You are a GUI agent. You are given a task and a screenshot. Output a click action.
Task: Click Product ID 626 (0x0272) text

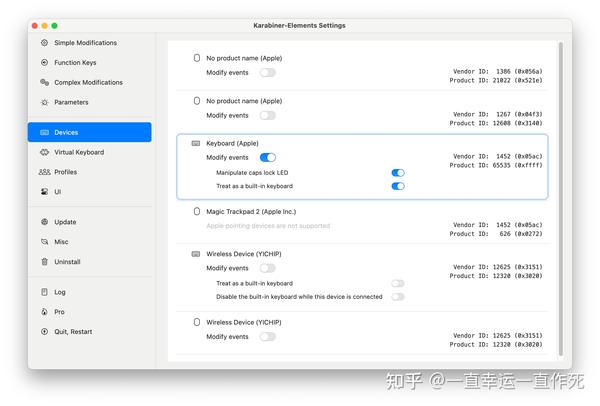(496, 234)
